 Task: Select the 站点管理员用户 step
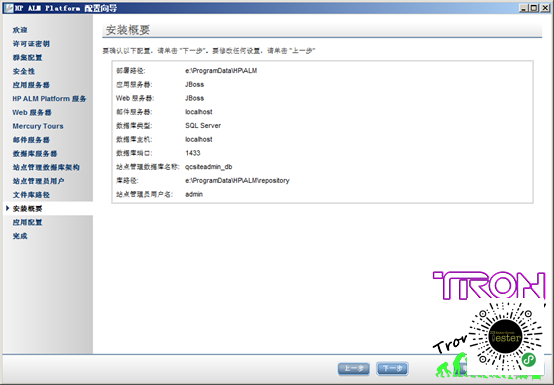39,181
